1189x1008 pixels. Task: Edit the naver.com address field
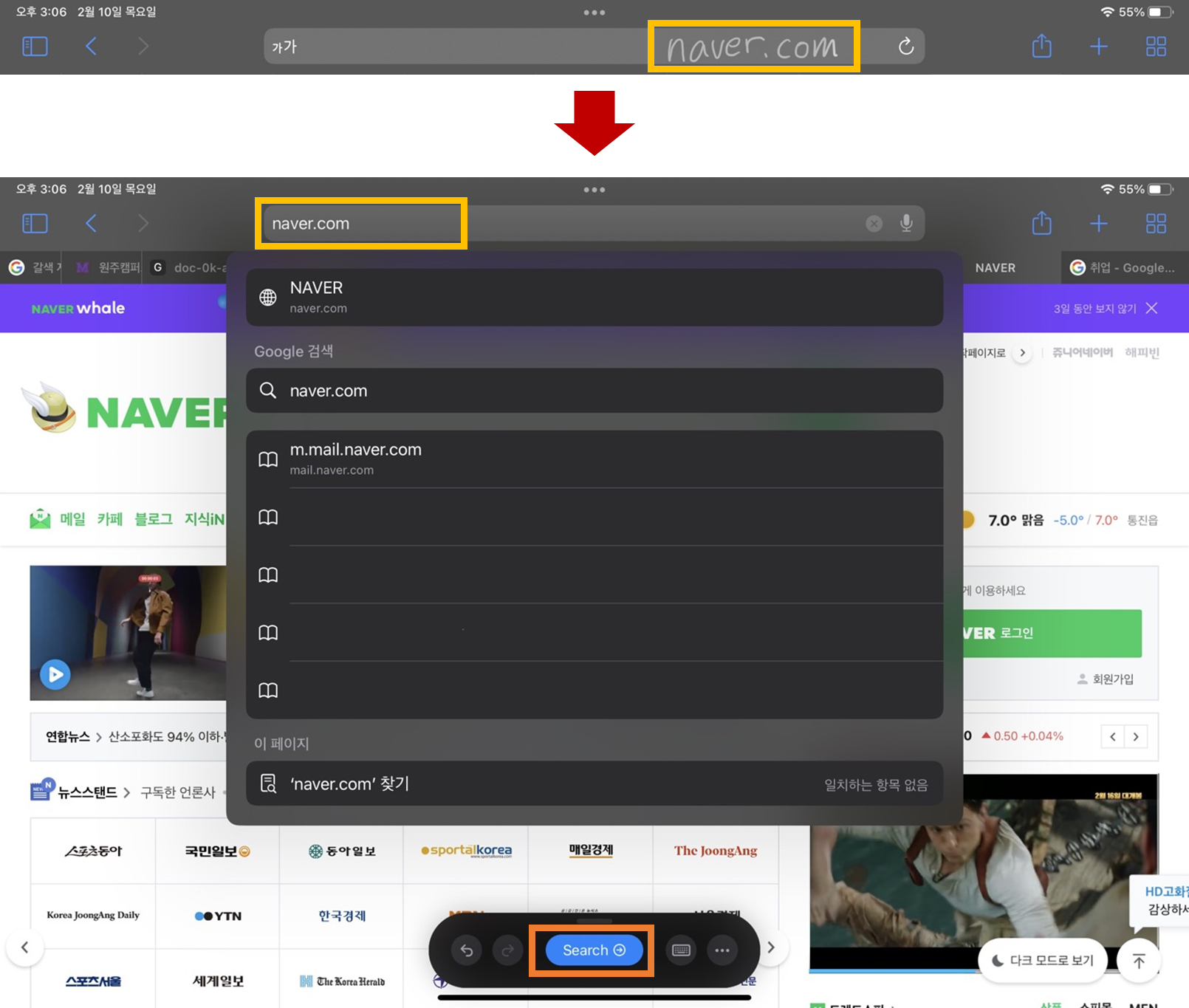tap(594, 223)
